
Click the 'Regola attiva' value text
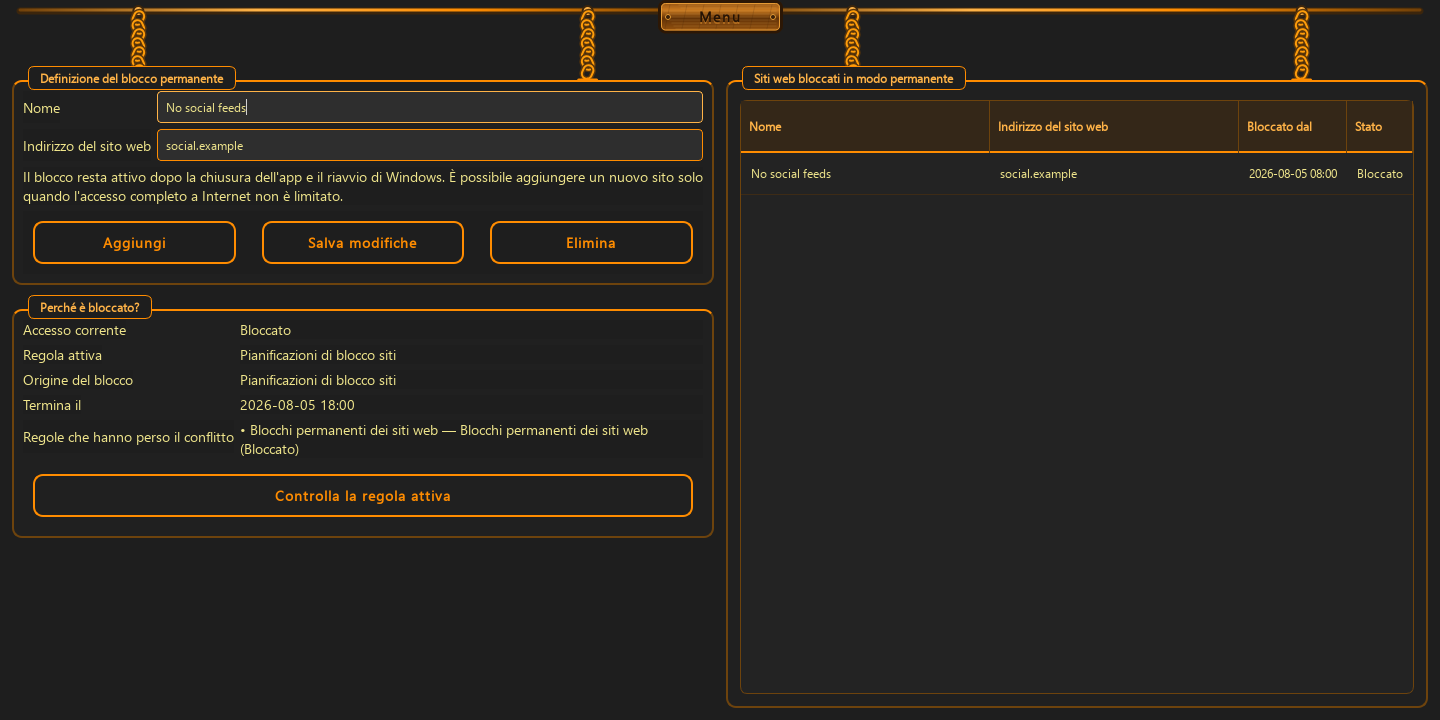pyautogui.click(x=318, y=355)
